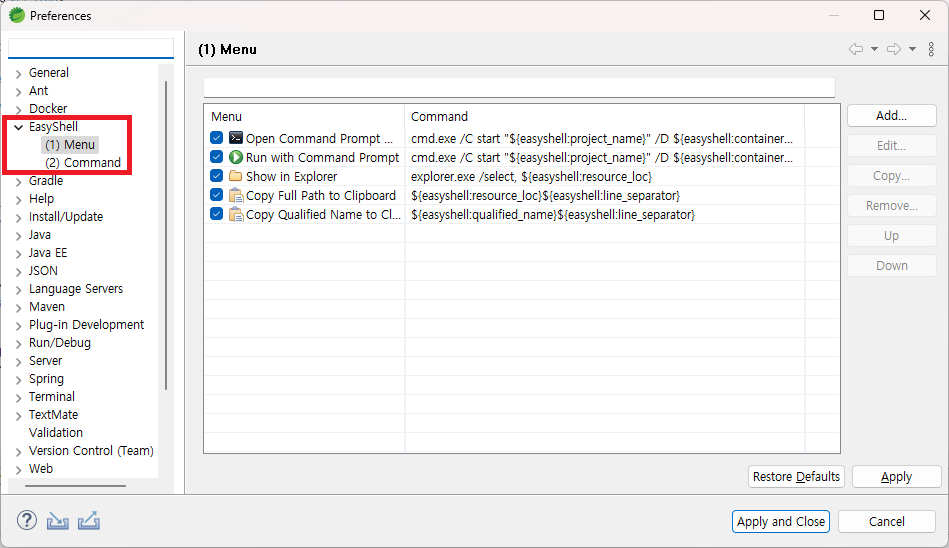Image resolution: width=949 pixels, height=548 pixels.
Task: Open the forward history dropdown arrow
Action: pyautogui.click(x=912, y=49)
